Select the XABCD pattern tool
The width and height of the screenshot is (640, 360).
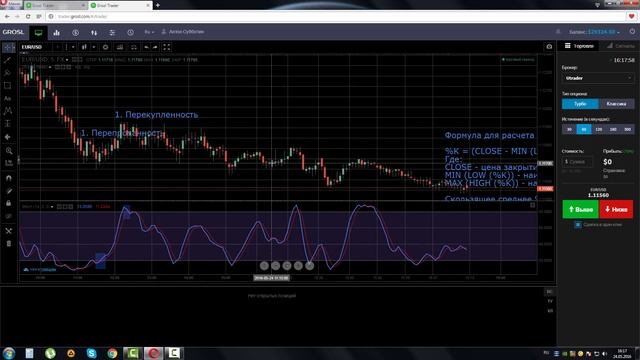8,111
